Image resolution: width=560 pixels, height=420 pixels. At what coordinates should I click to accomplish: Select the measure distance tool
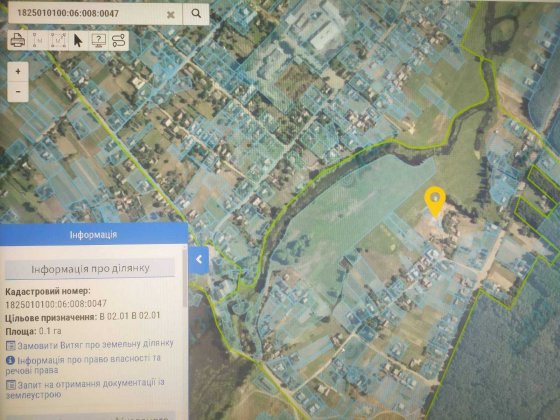tap(38, 40)
